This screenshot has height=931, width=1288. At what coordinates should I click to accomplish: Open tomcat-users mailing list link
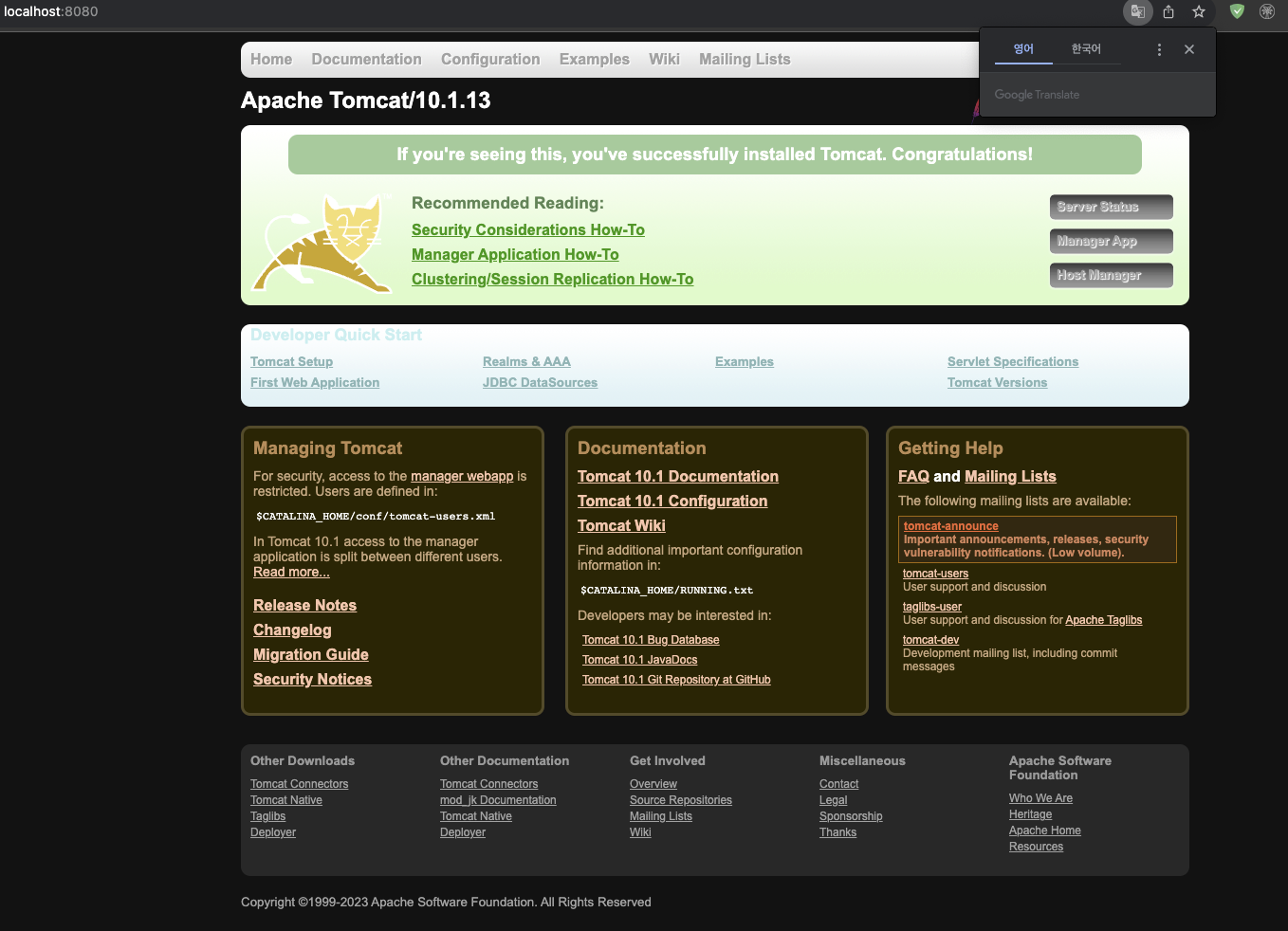(x=935, y=574)
